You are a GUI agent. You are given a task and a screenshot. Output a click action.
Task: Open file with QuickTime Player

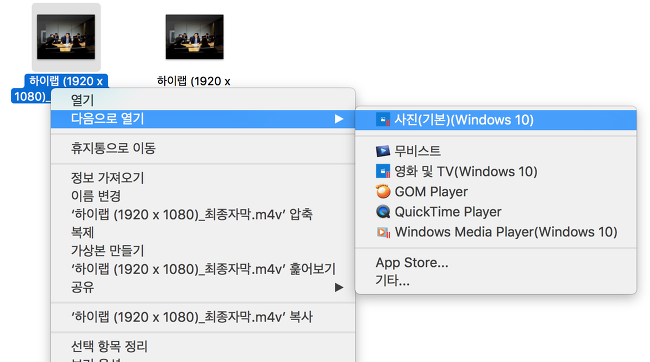(x=496, y=212)
